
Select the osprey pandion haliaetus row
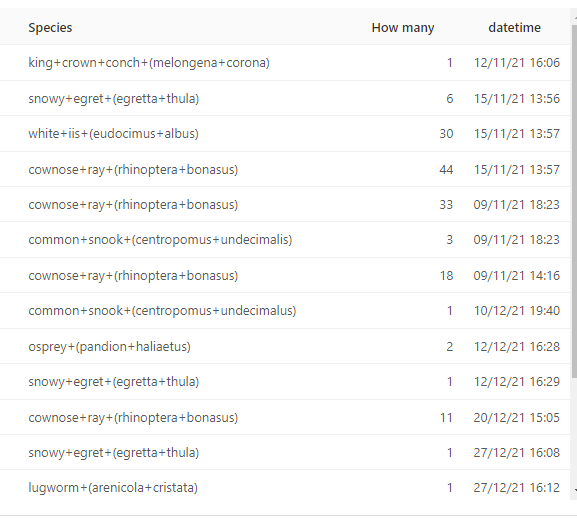(x=285, y=346)
